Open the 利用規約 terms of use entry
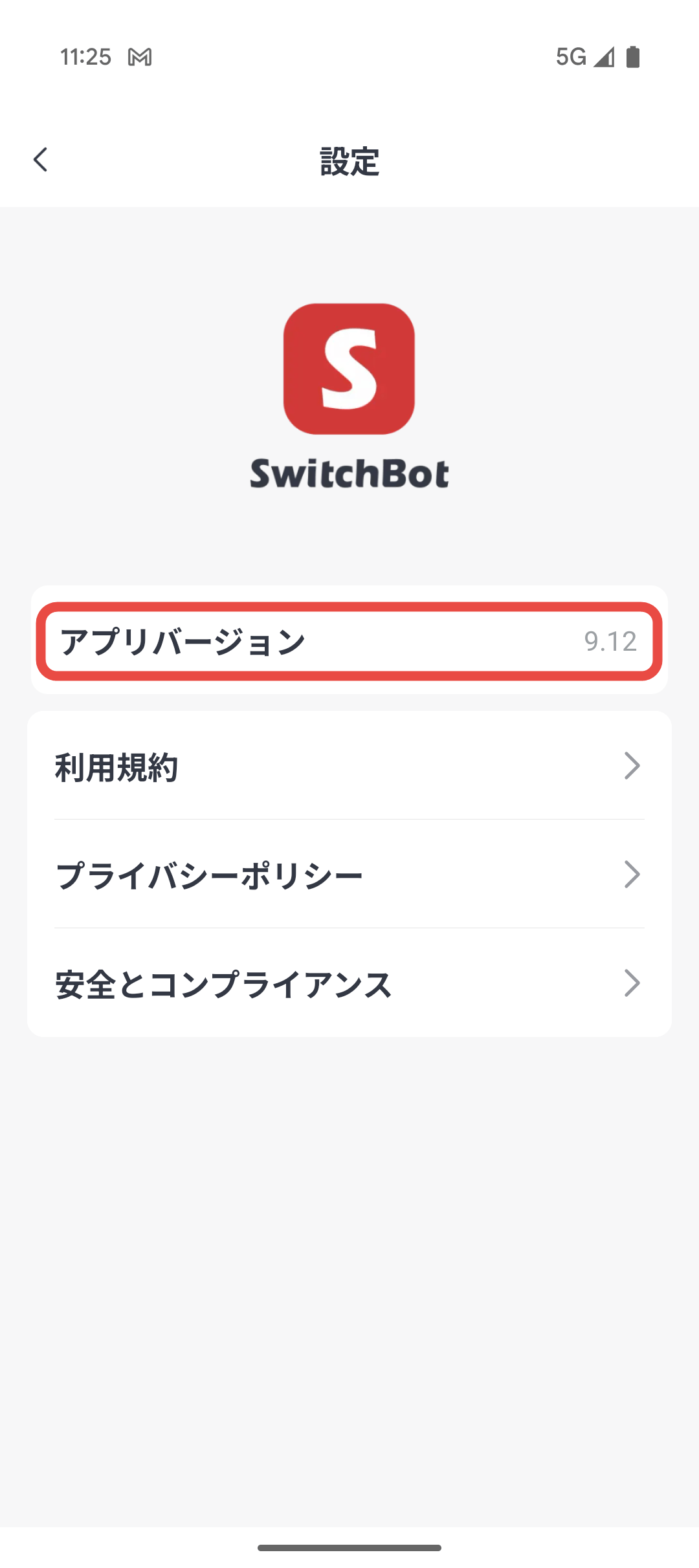 [349, 766]
